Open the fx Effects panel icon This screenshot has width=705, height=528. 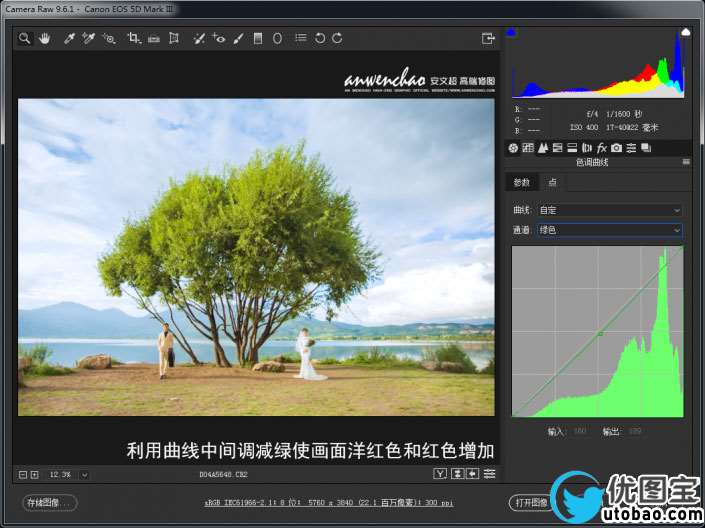602,148
